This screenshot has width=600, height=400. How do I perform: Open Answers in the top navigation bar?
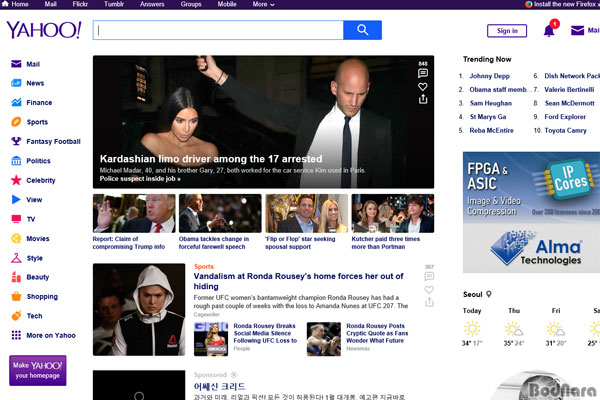coord(152,4)
